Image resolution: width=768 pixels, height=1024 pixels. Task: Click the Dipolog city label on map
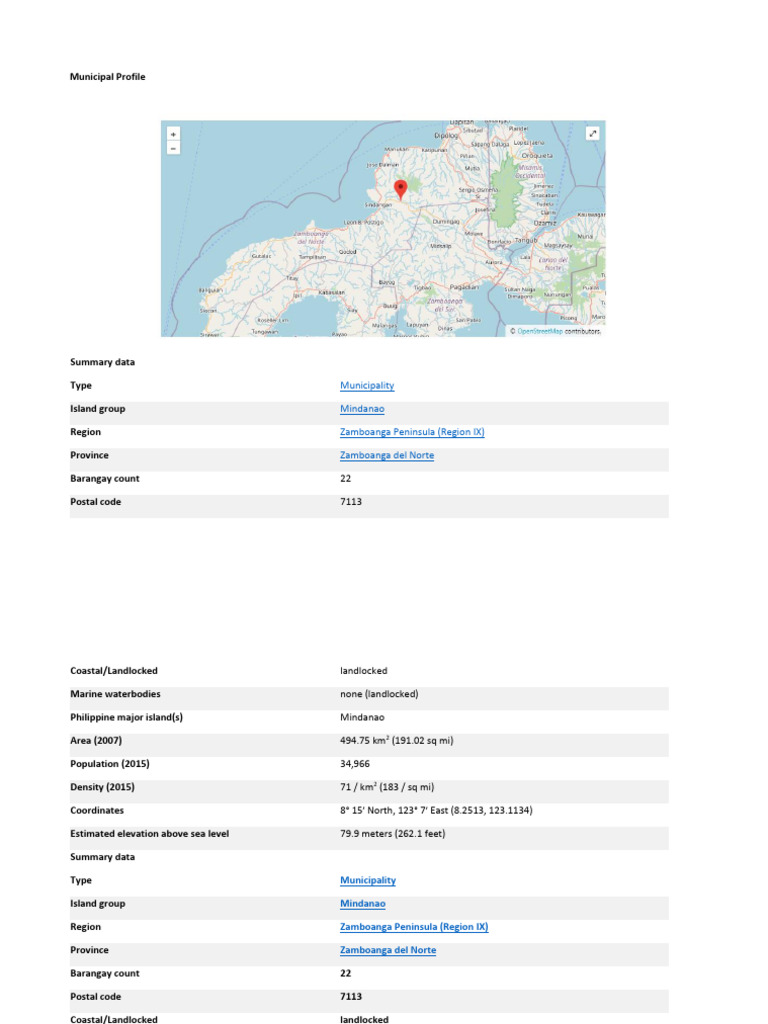tap(446, 136)
